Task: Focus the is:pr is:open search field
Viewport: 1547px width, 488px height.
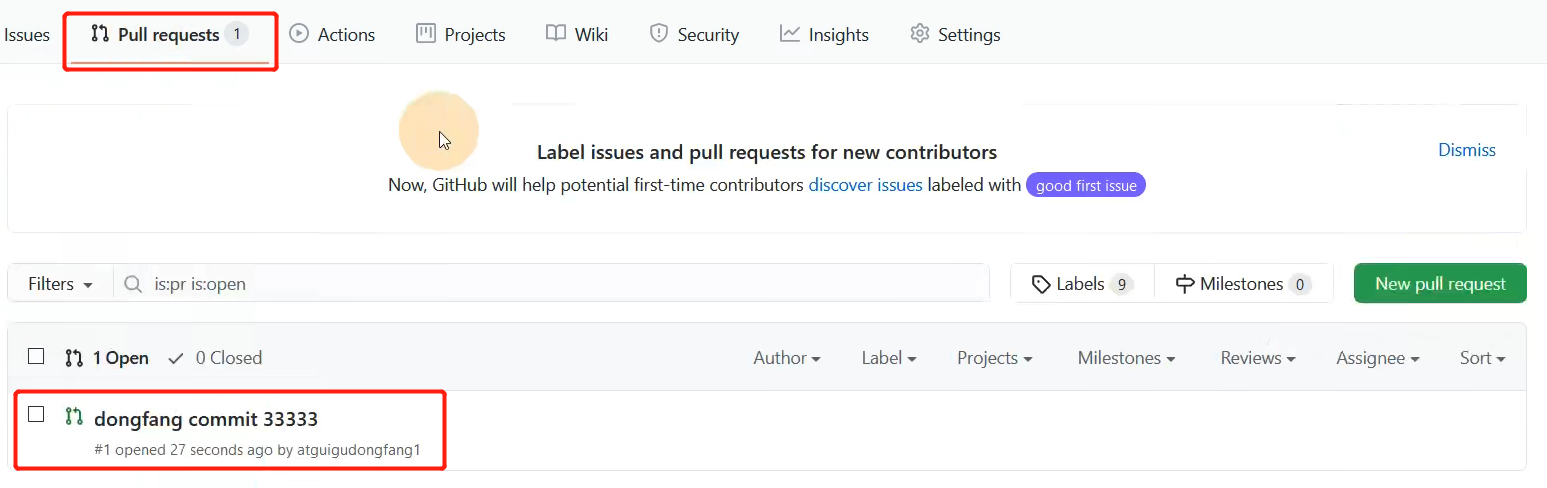Action: click(x=560, y=284)
